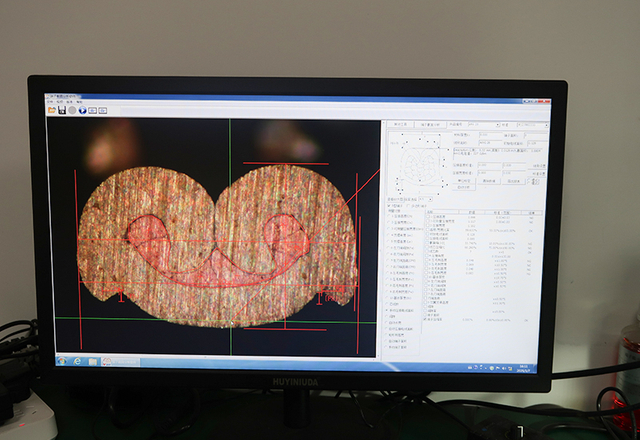The height and width of the screenshot is (440, 640).
Task: Click the first input field in right panel
Action: click(x=488, y=135)
